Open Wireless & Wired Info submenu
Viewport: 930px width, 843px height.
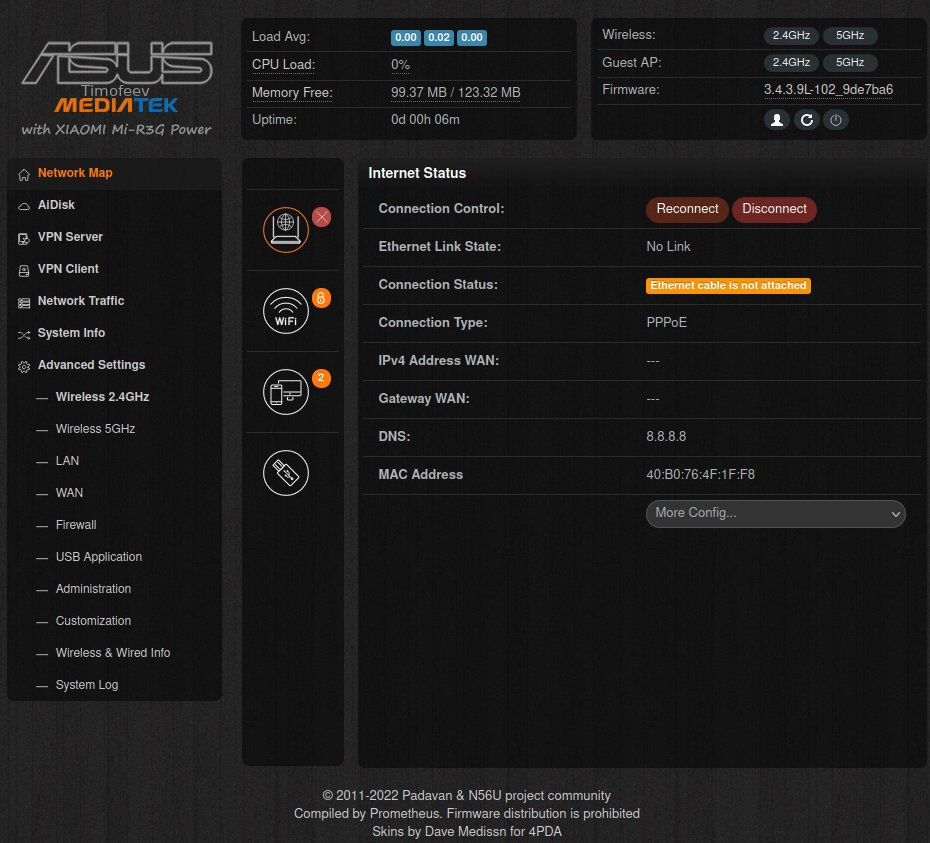point(113,654)
